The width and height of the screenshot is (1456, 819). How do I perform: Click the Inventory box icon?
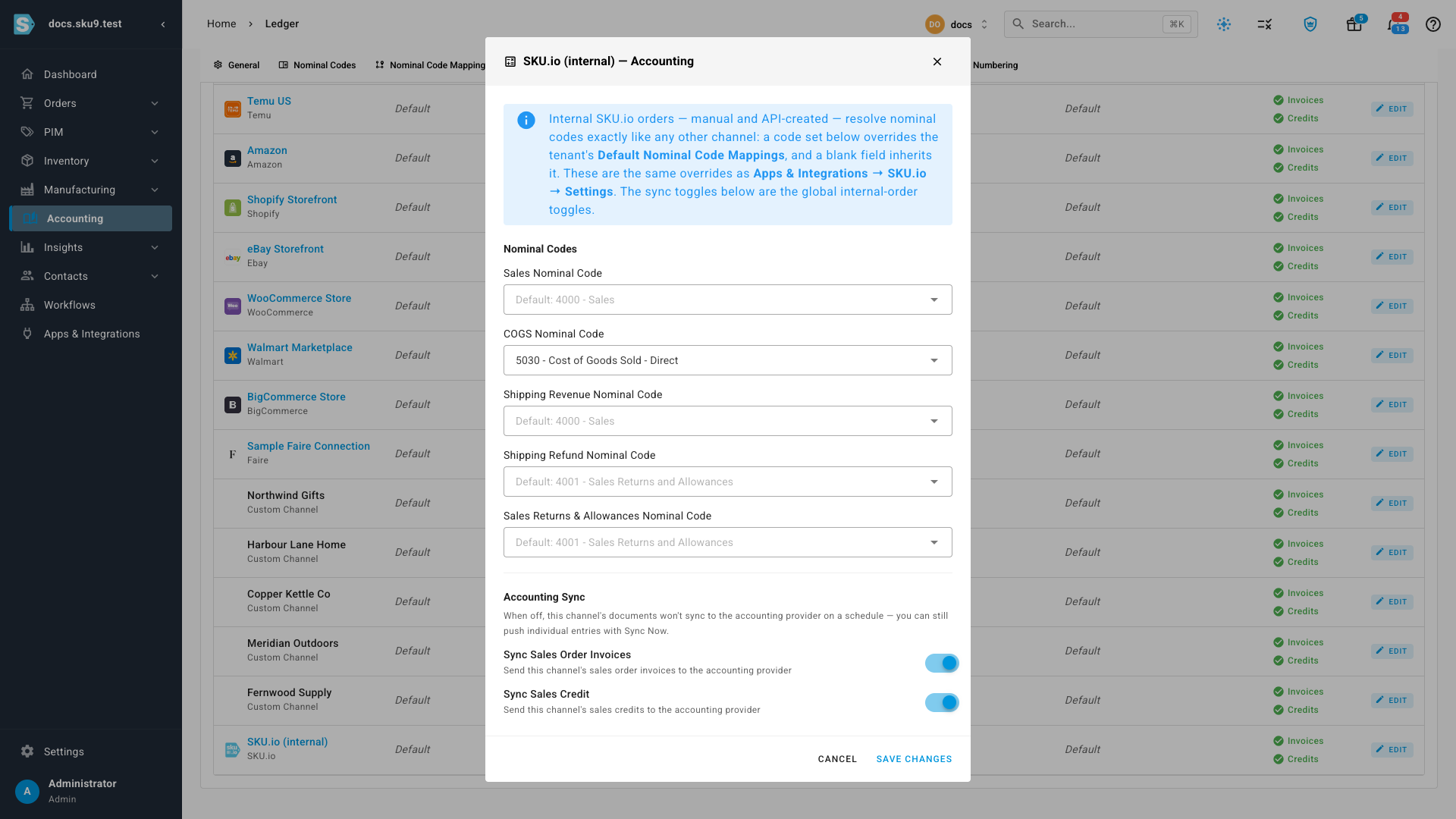tap(27, 161)
